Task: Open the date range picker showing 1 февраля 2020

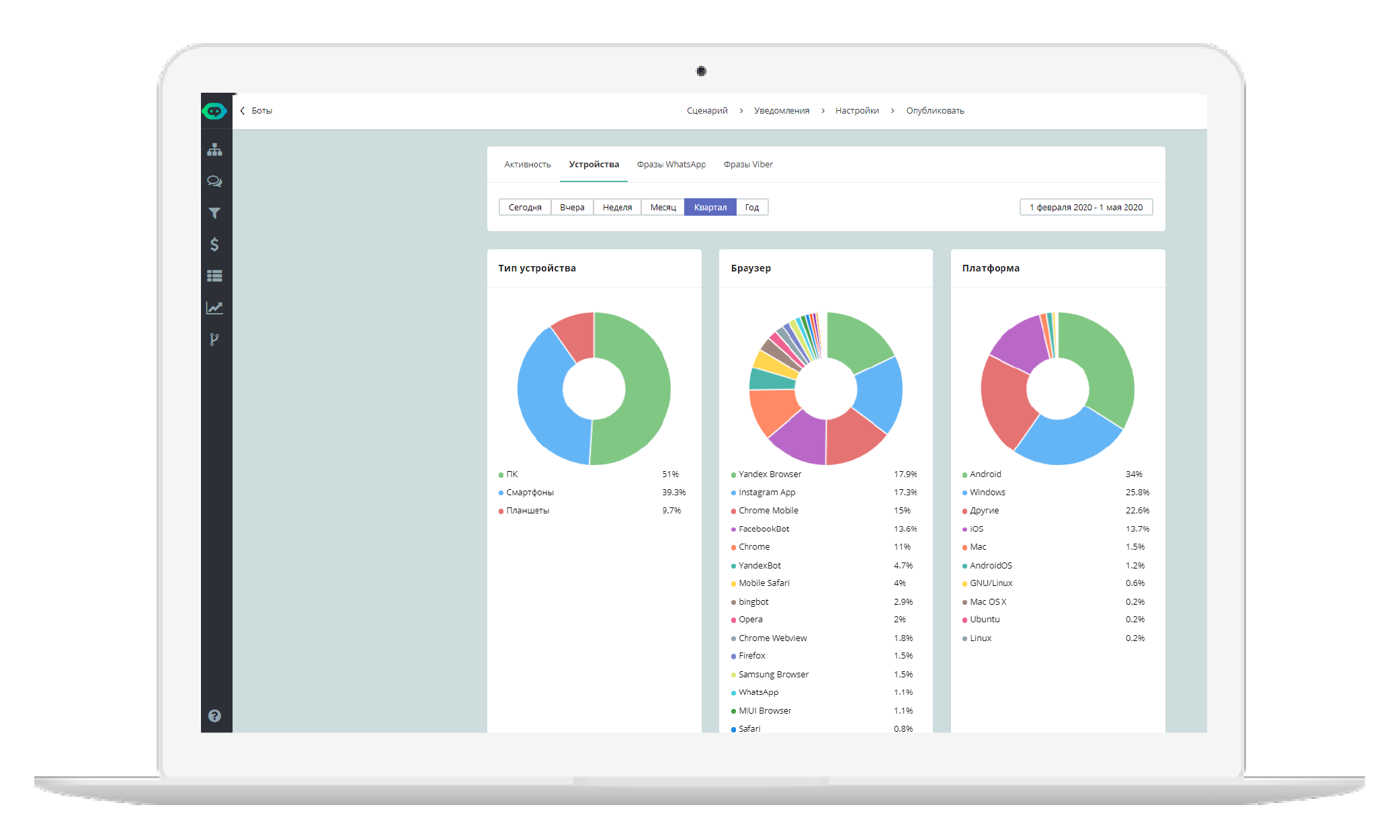Action: (1085, 207)
